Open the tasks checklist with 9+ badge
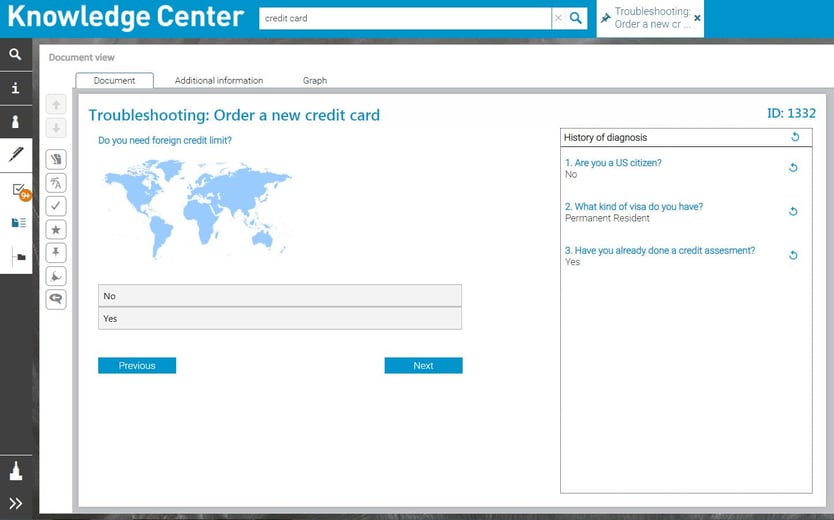This screenshot has height=520, width=834. 20,190
